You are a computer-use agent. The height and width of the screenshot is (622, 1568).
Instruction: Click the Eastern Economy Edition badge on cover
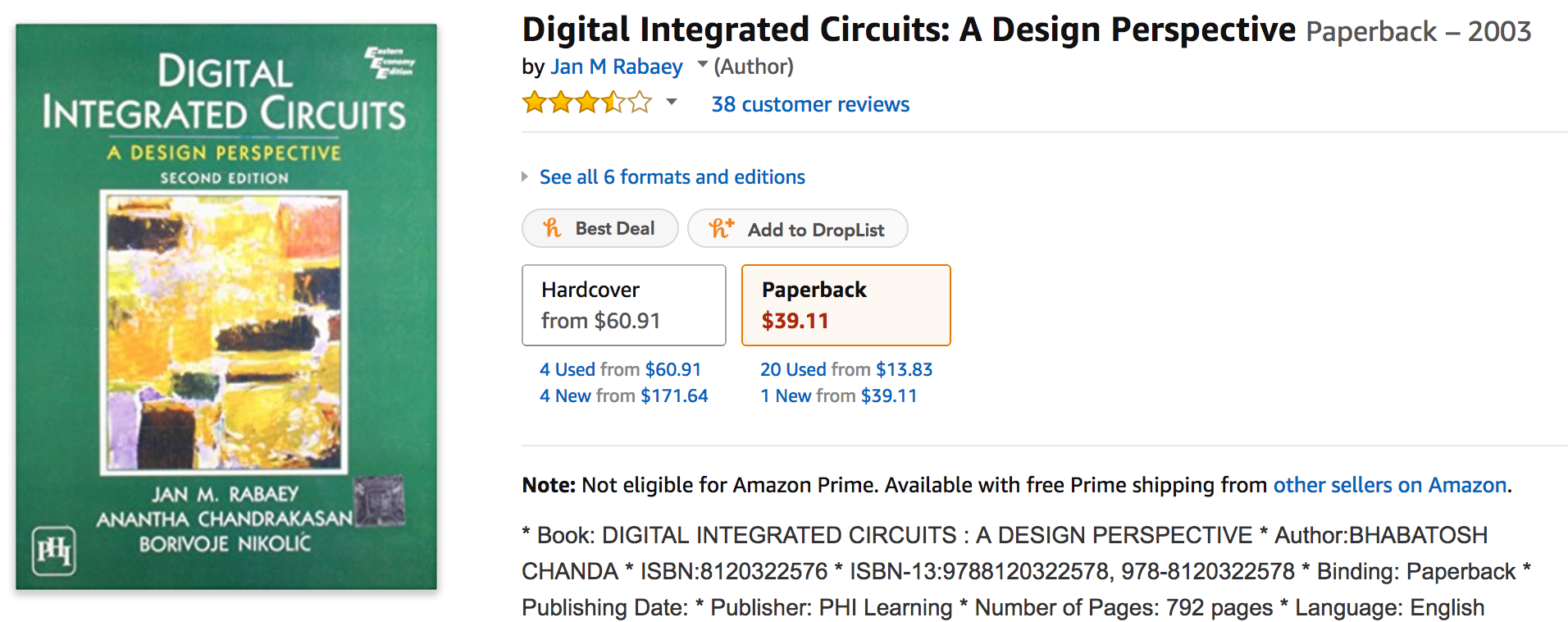click(390, 62)
